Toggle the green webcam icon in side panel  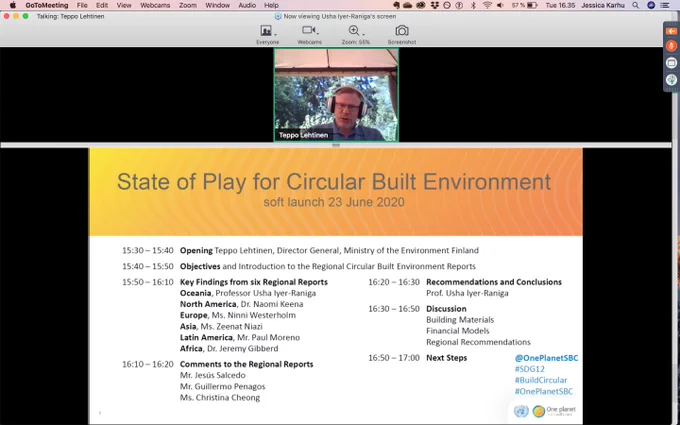click(x=671, y=80)
